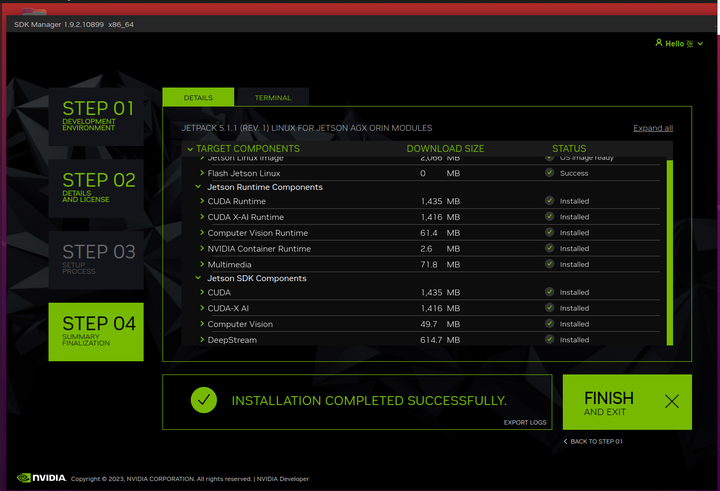Click the Installed check icon for CUDA Runtime
This screenshot has width=720, height=491.
(x=549, y=201)
